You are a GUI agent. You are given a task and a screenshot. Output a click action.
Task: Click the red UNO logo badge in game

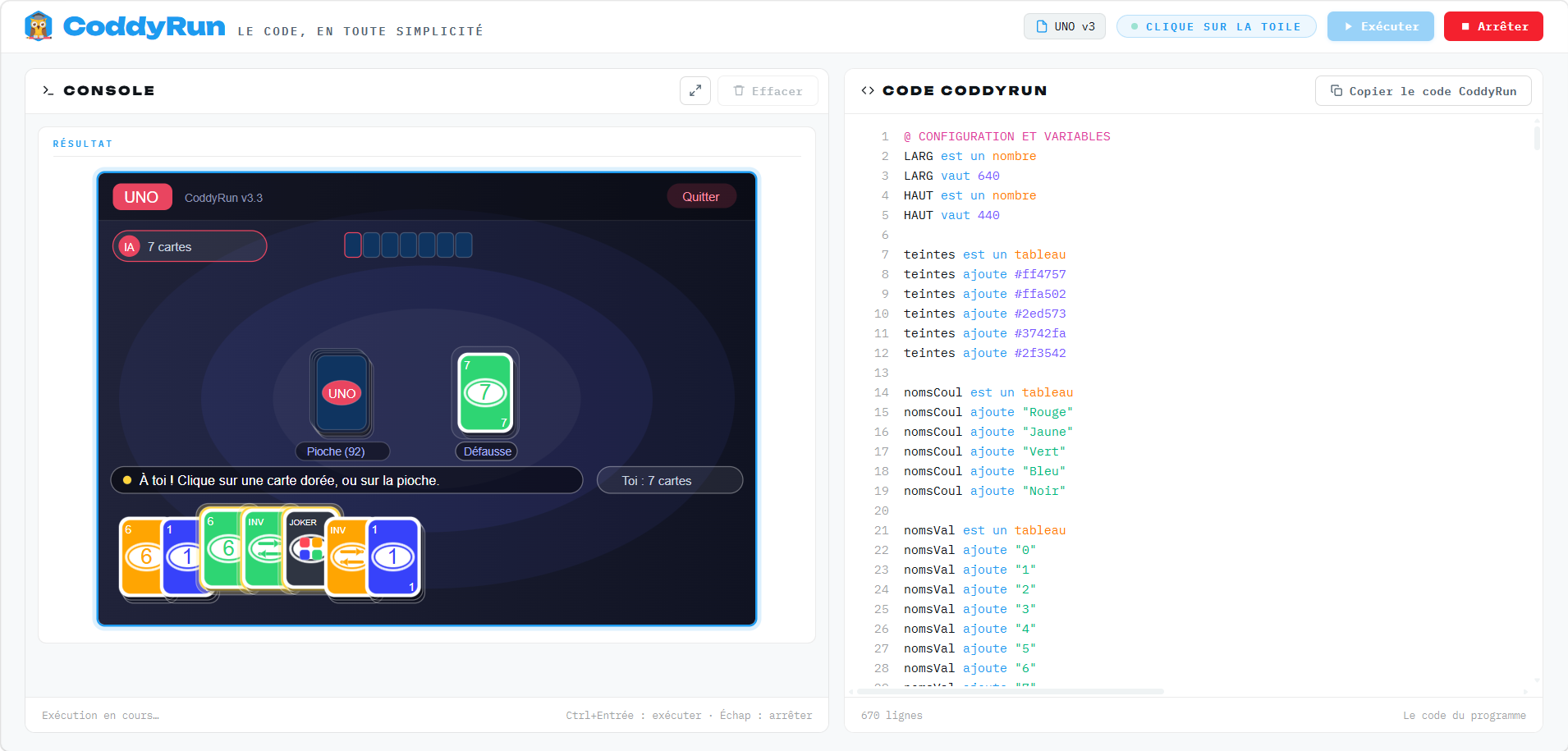click(142, 197)
